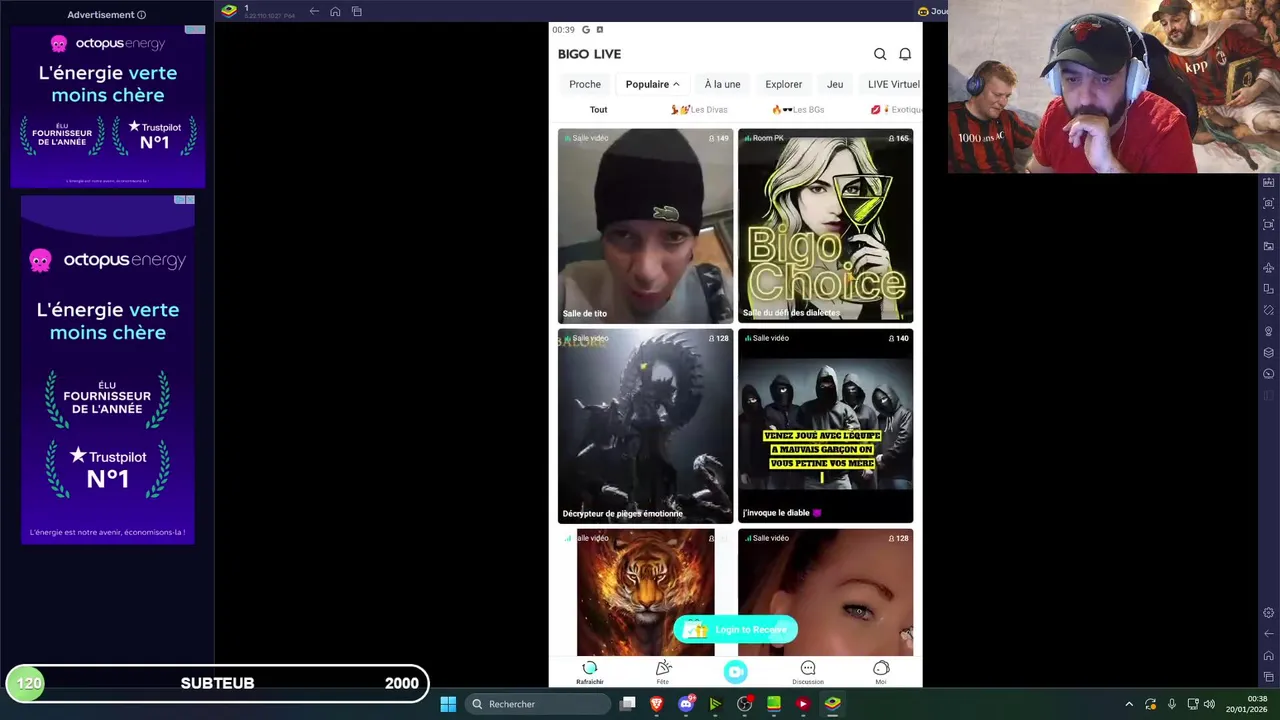
Task: Click the Rechercher taskbar search box
Action: point(539,704)
